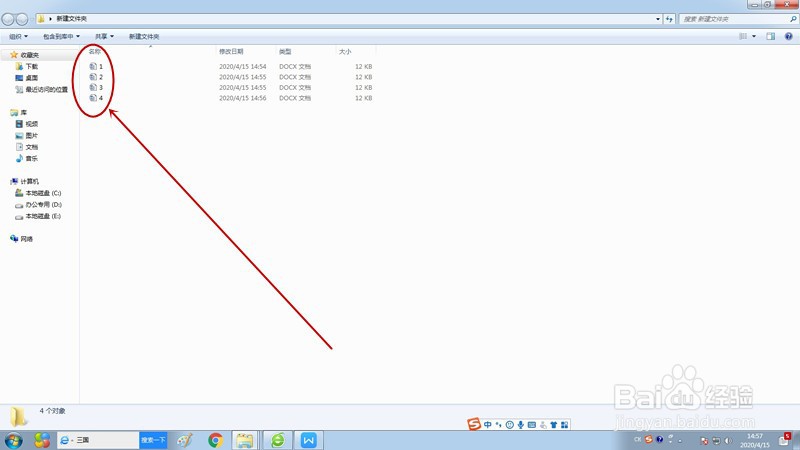
Task: Sort by the 修改日期 column header
Action: coord(231,52)
